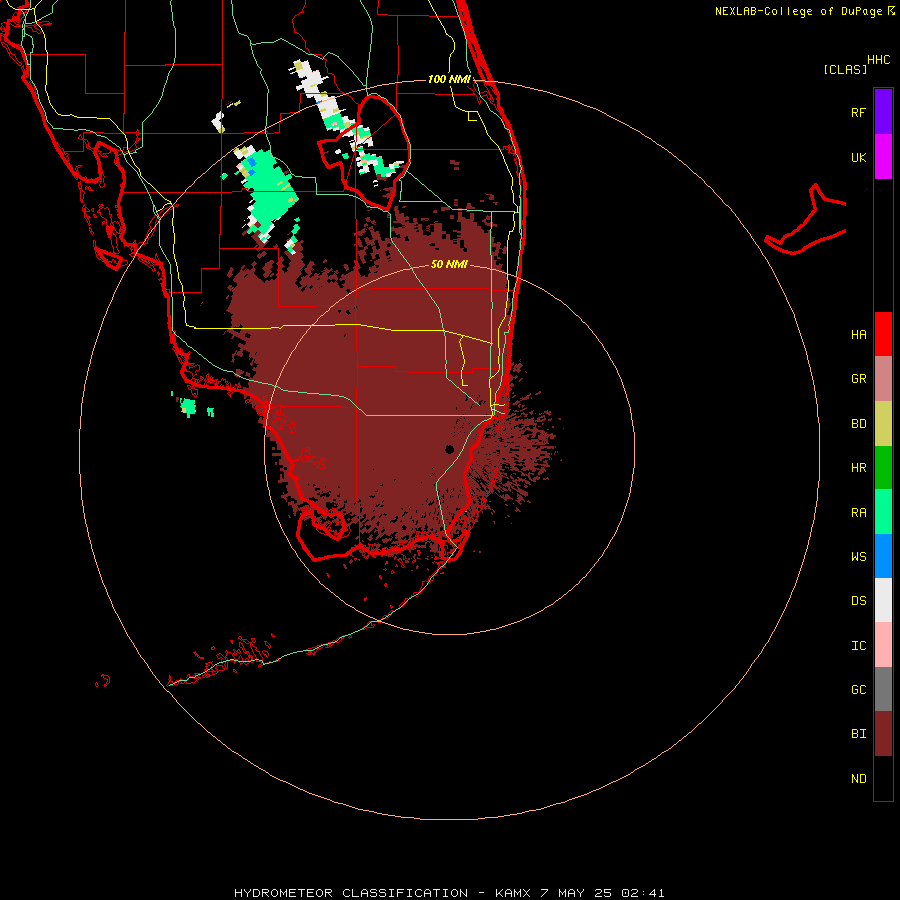Select the GC gray legend swatch
This screenshot has height=900, width=900.
(883, 689)
